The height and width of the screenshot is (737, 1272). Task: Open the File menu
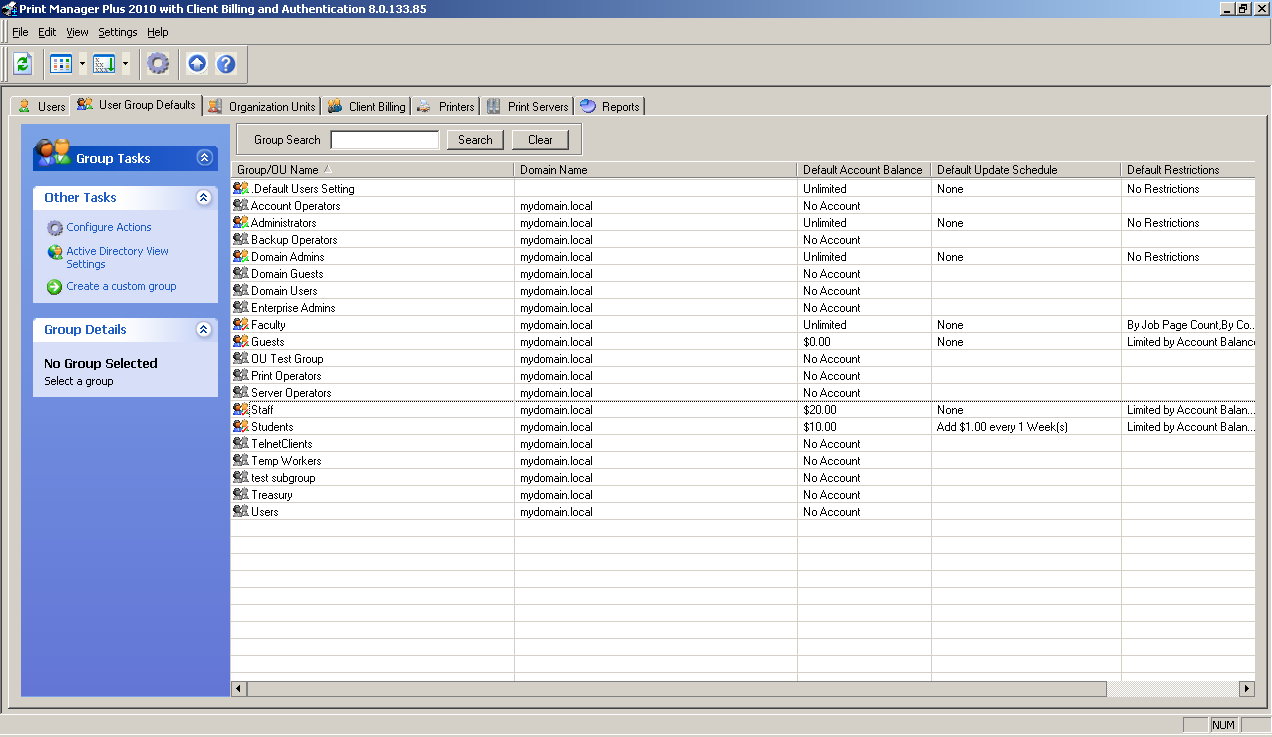coord(20,32)
